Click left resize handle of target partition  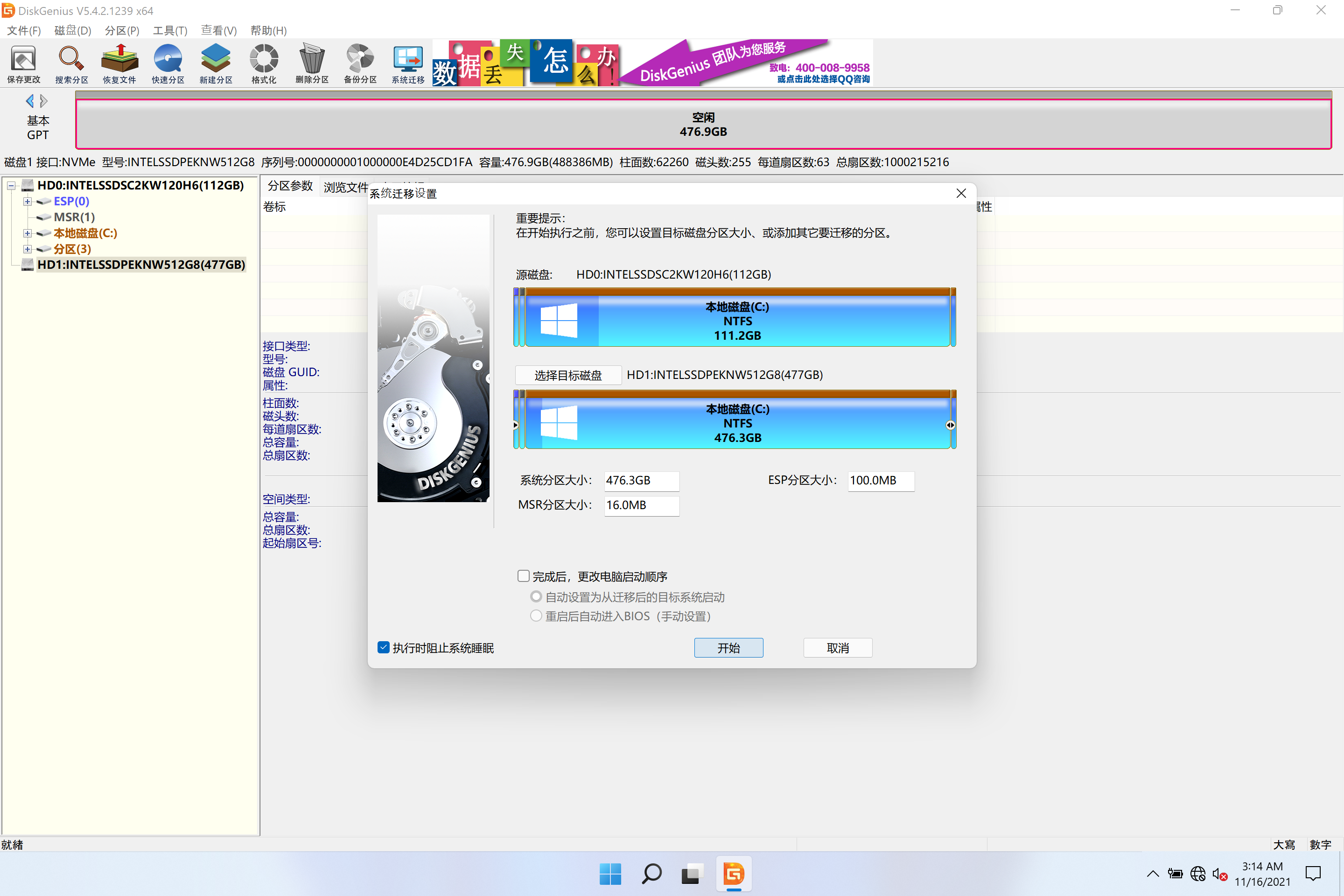515,425
